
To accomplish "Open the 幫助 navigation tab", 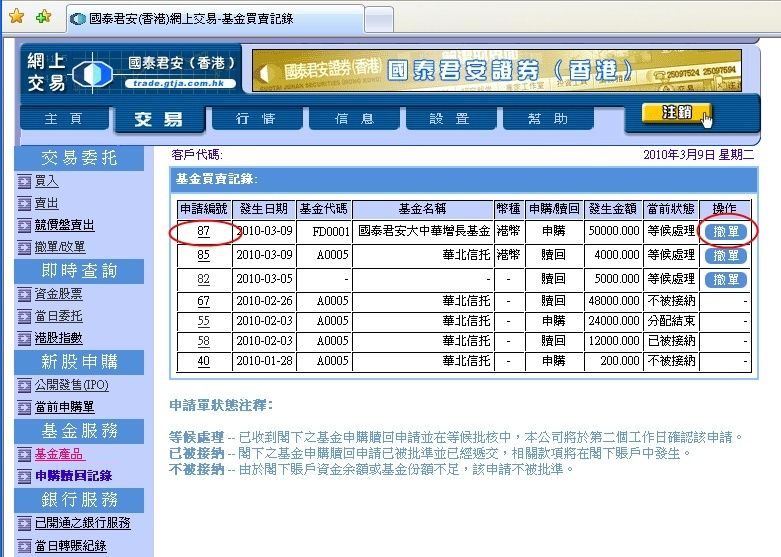I will pyautogui.click(x=548, y=119).
